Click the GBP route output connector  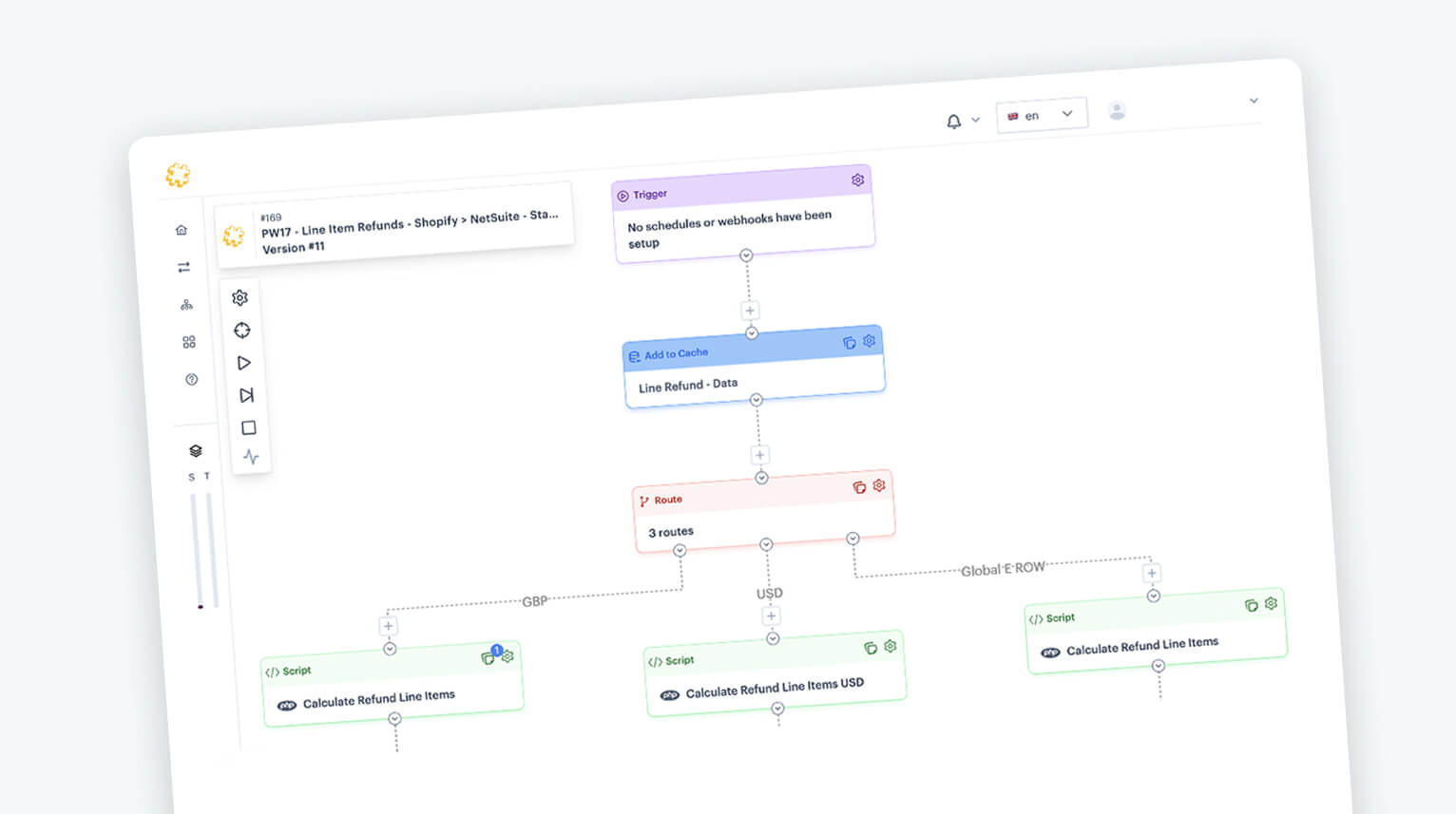[x=680, y=551]
